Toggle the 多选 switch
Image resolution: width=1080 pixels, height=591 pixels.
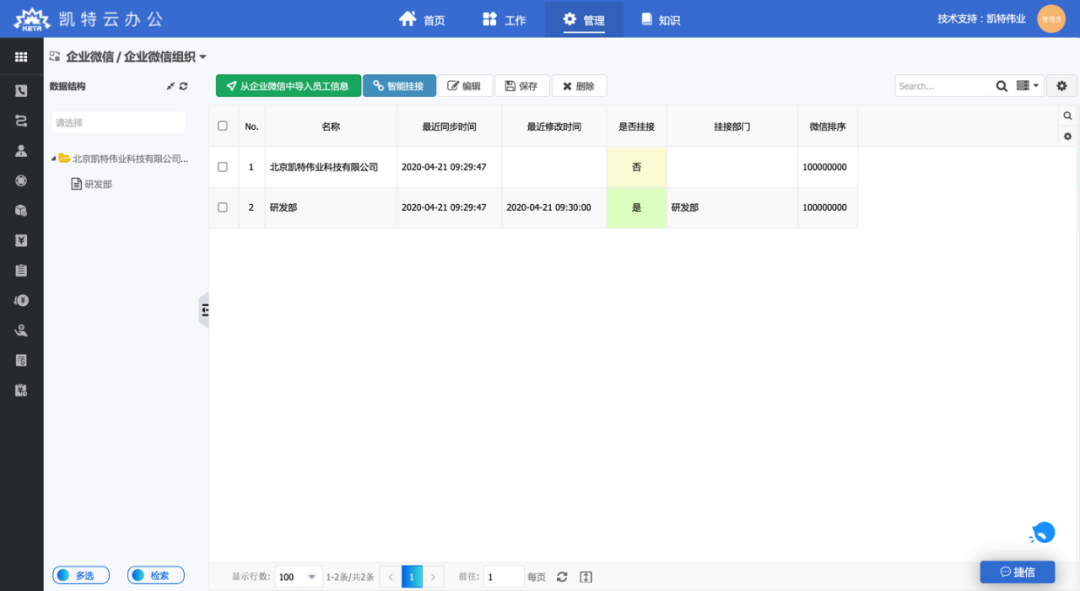pos(81,575)
